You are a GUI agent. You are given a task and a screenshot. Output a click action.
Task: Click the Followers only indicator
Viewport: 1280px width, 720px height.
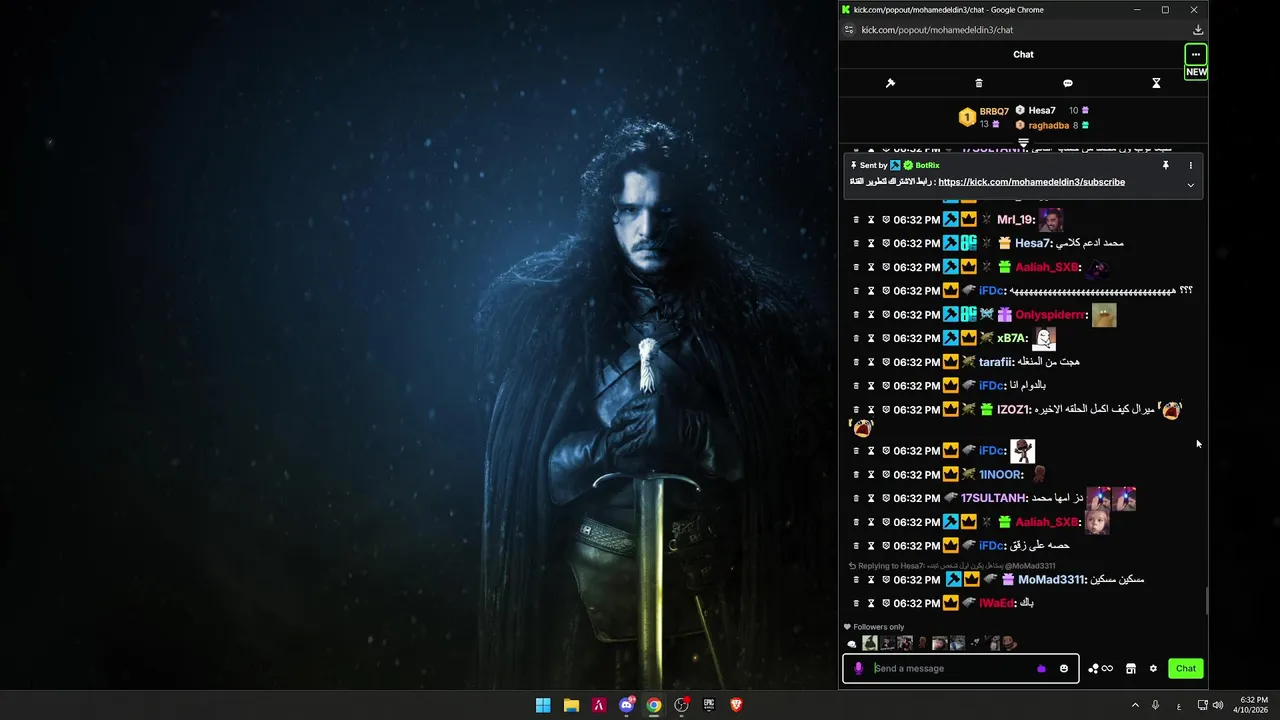pos(873,627)
